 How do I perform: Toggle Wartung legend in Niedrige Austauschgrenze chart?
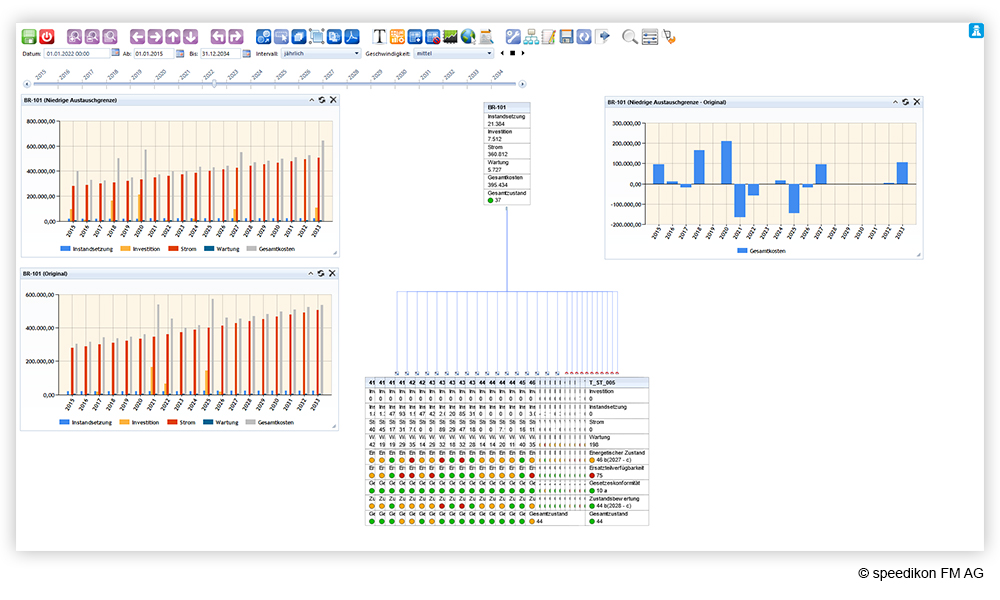tap(222, 249)
